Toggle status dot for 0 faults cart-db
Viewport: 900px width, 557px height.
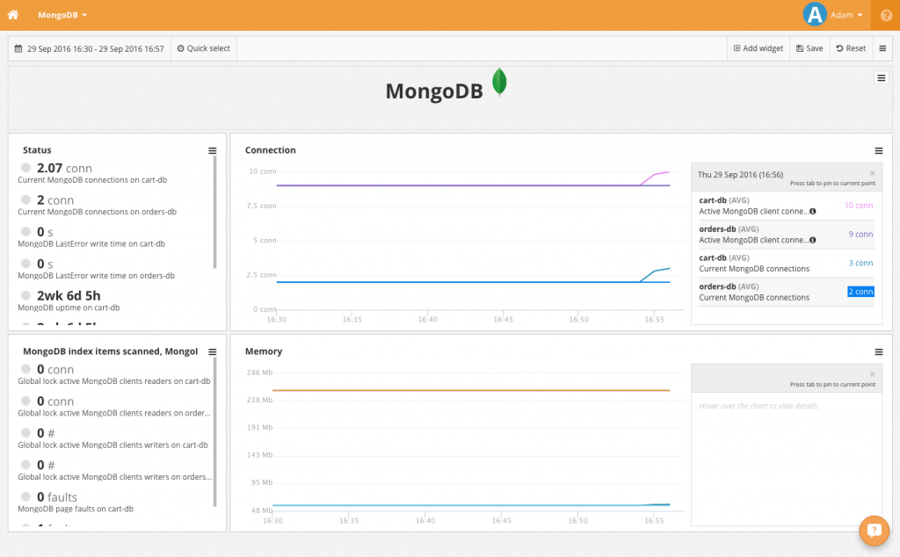[26, 496]
